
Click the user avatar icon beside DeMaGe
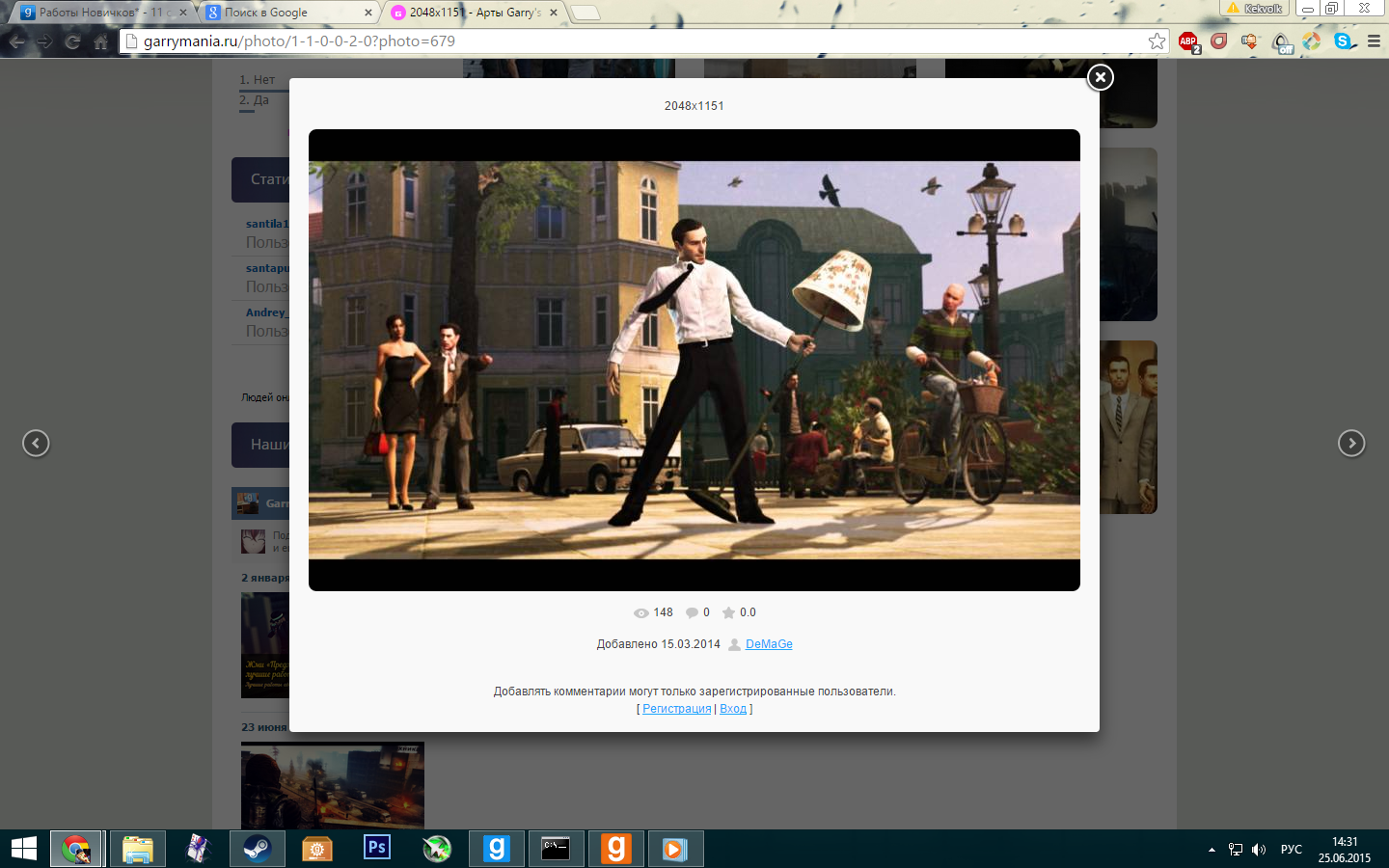[x=734, y=644]
